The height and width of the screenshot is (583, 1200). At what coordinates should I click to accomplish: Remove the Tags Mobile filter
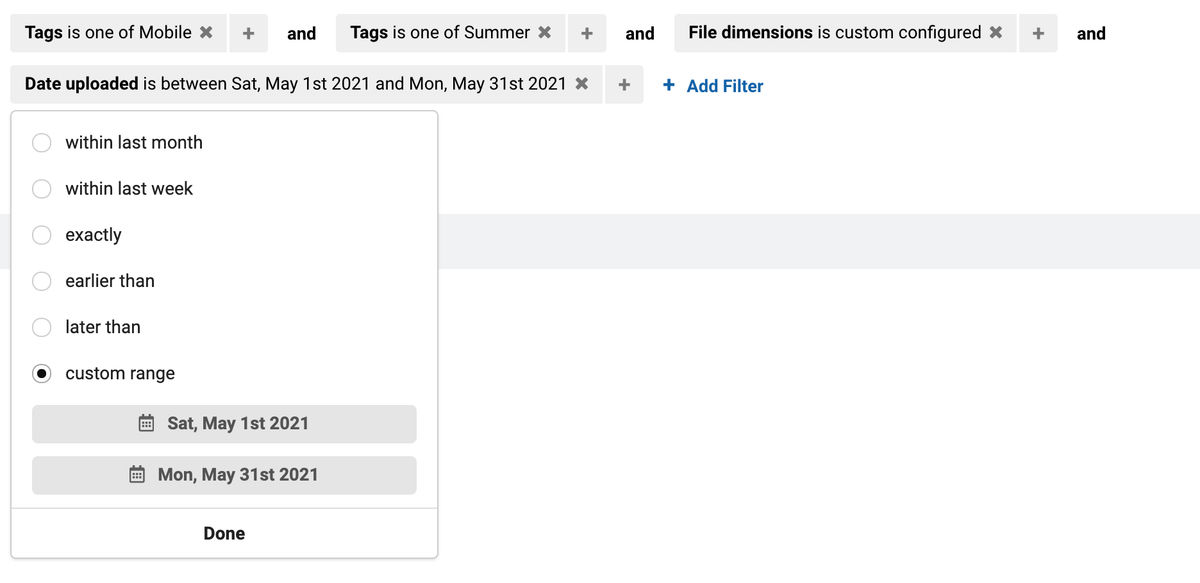206,33
